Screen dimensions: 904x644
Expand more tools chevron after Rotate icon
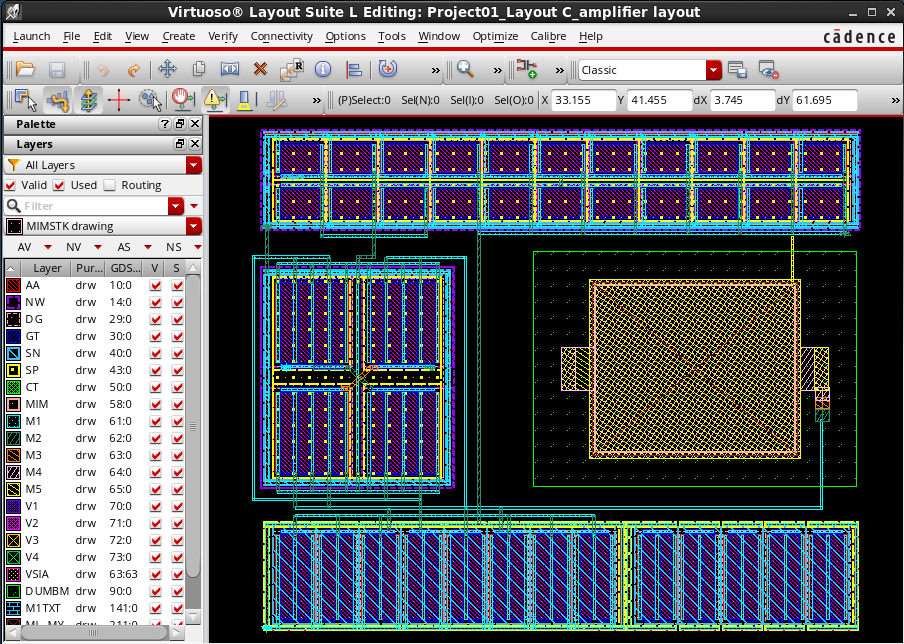(x=435, y=70)
